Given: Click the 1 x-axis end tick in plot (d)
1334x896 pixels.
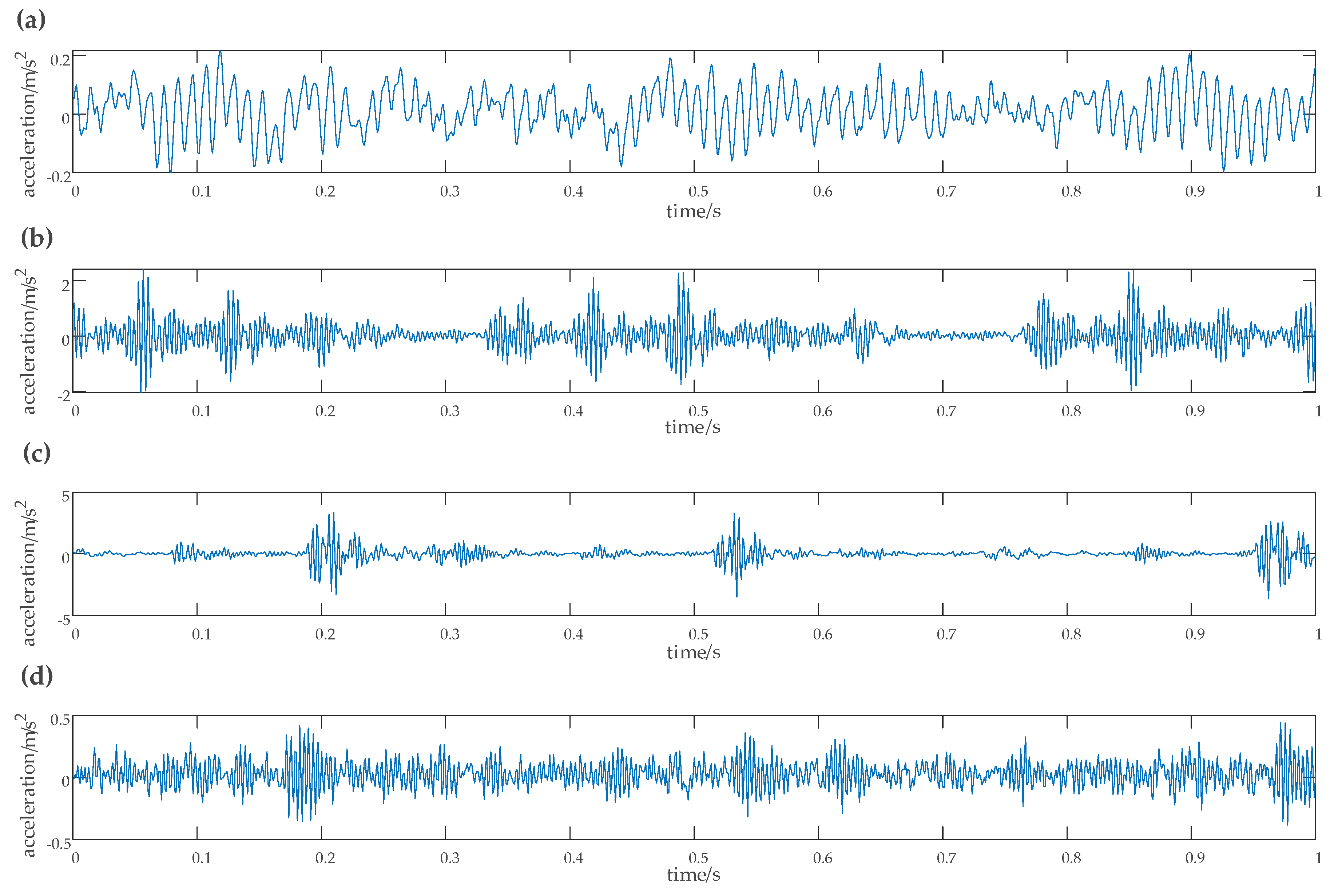Looking at the screenshot, I should tap(1318, 858).
